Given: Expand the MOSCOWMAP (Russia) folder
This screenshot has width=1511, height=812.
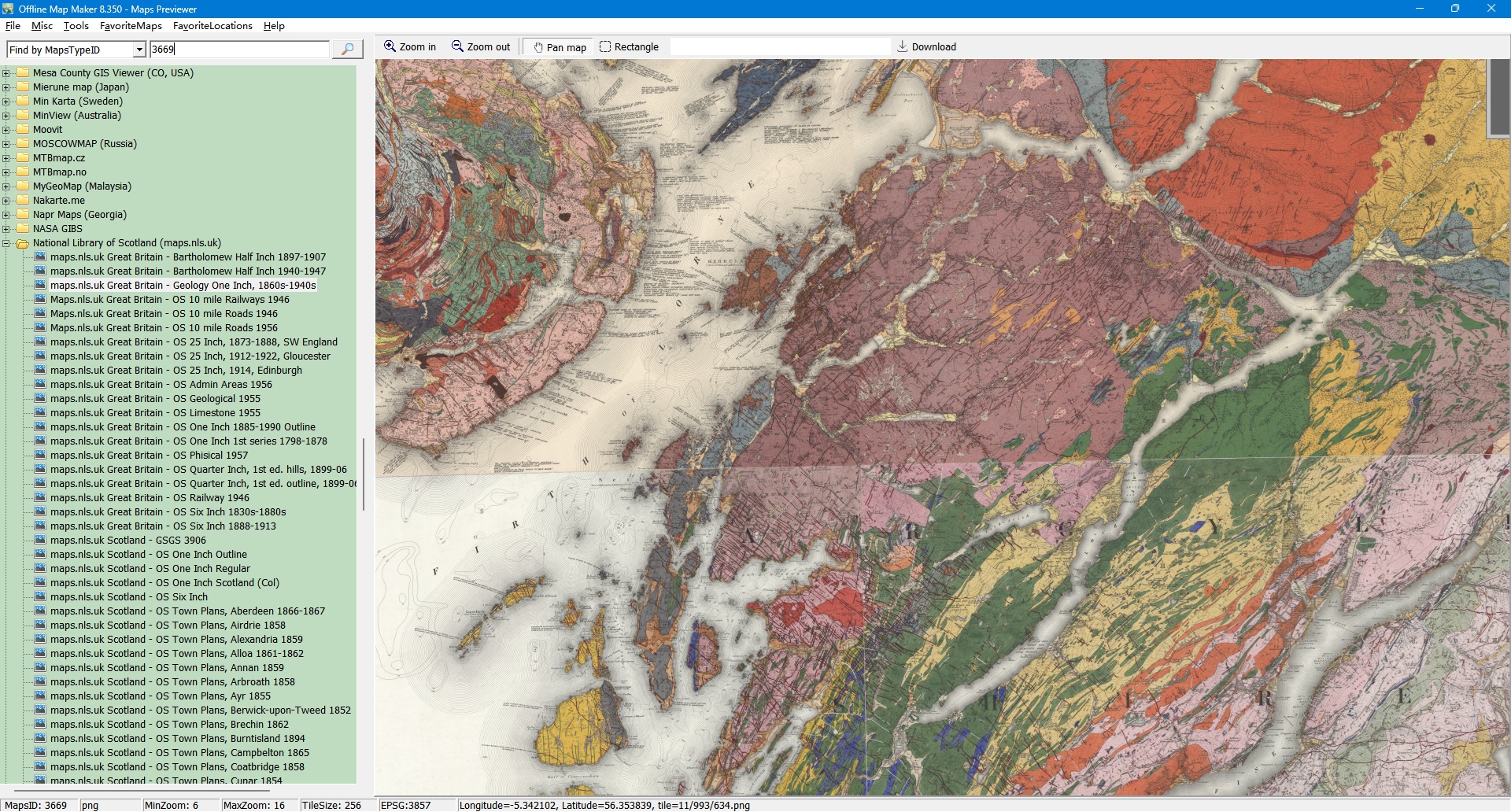Looking at the screenshot, I should coord(6,144).
